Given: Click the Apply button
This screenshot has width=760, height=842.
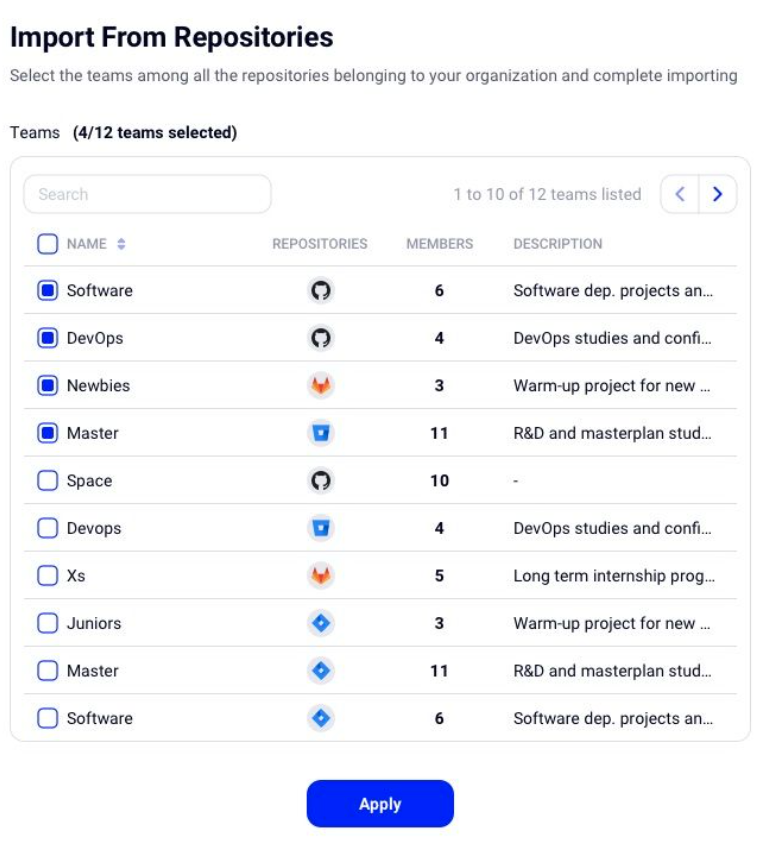Looking at the screenshot, I should (x=380, y=804).
